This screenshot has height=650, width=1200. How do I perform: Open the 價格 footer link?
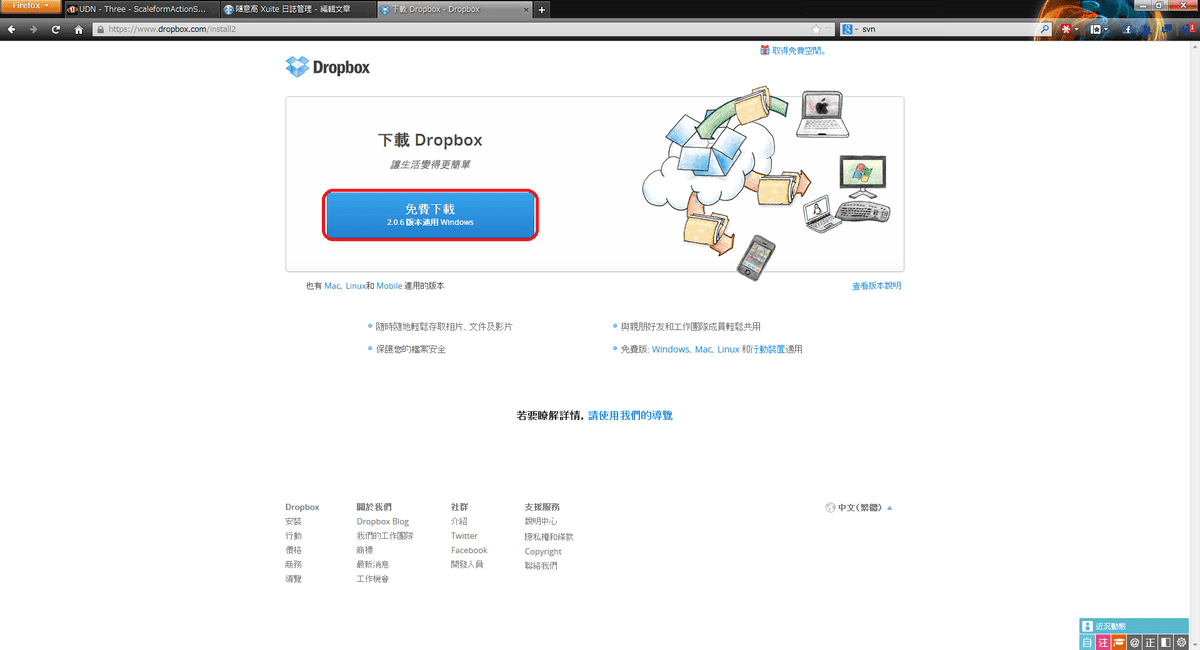(x=293, y=551)
